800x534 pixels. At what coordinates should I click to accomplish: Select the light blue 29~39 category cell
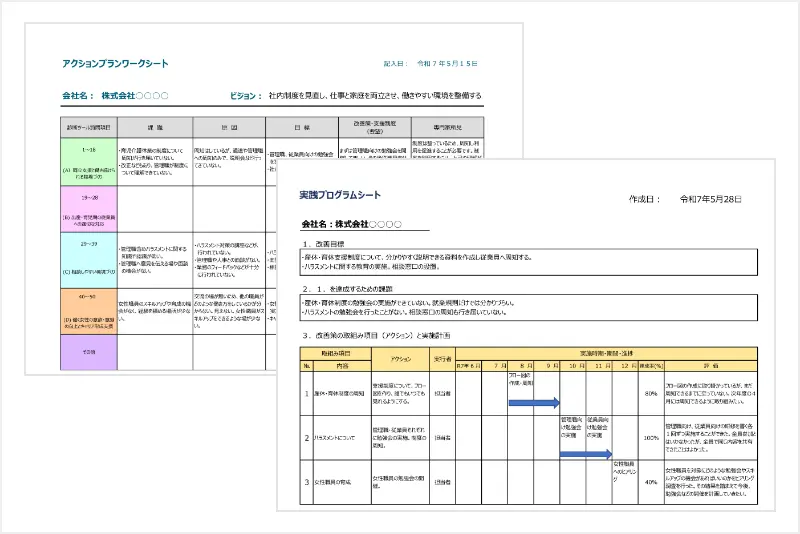87,259
